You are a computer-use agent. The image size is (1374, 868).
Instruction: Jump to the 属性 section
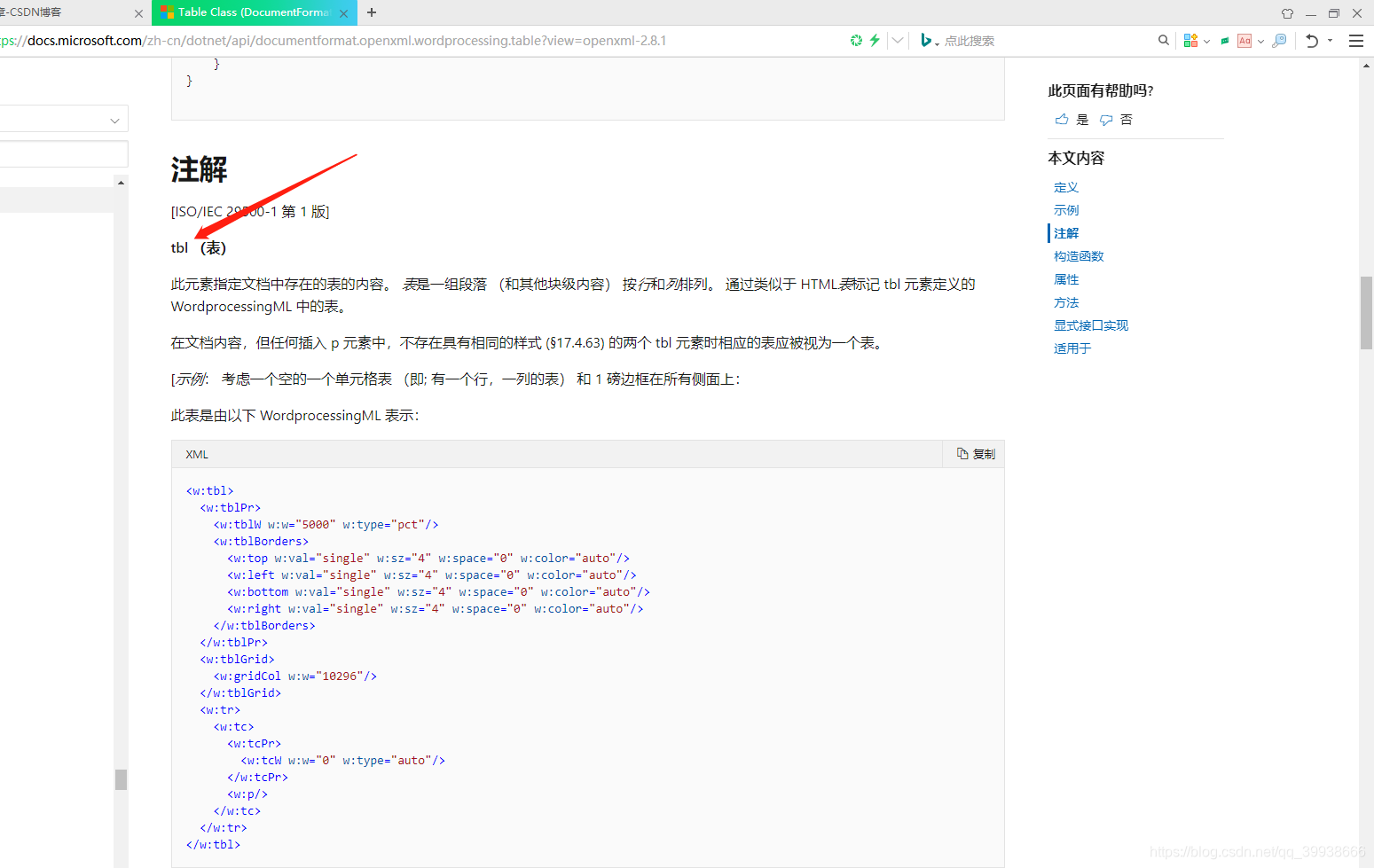coord(1065,278)
